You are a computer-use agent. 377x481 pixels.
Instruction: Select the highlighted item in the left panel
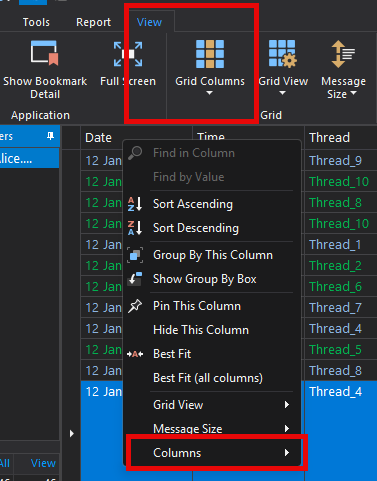pos(29,158)
